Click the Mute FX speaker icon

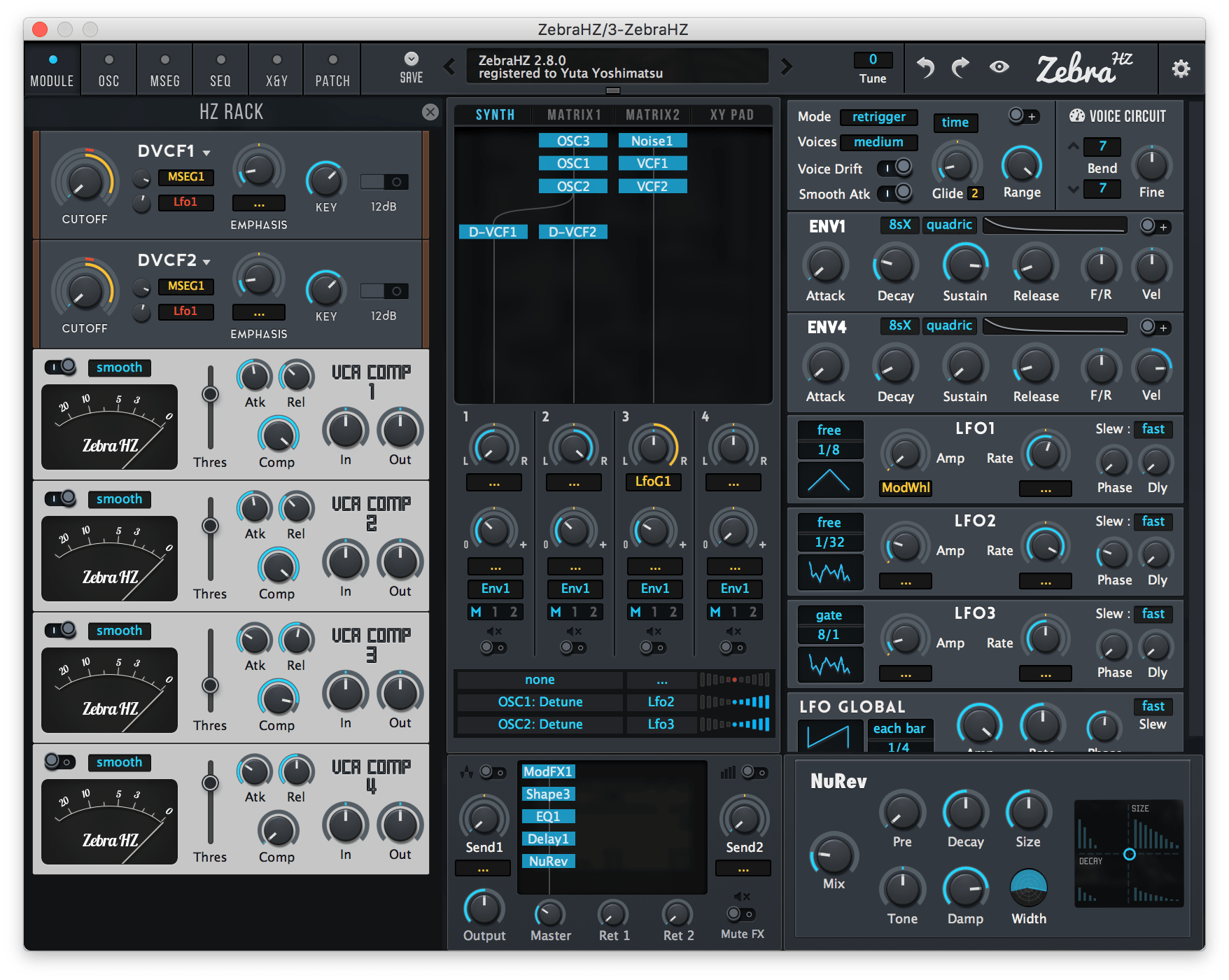(x=742, y=897)
